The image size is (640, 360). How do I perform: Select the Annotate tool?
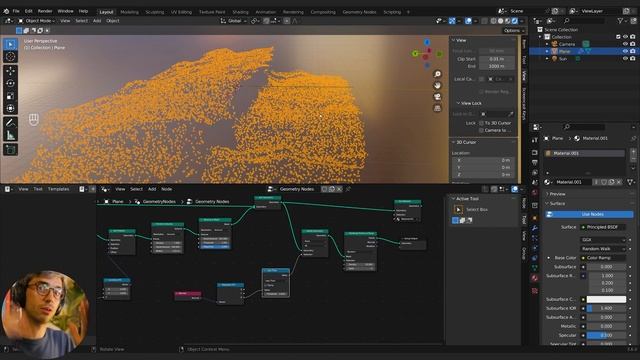11,122
